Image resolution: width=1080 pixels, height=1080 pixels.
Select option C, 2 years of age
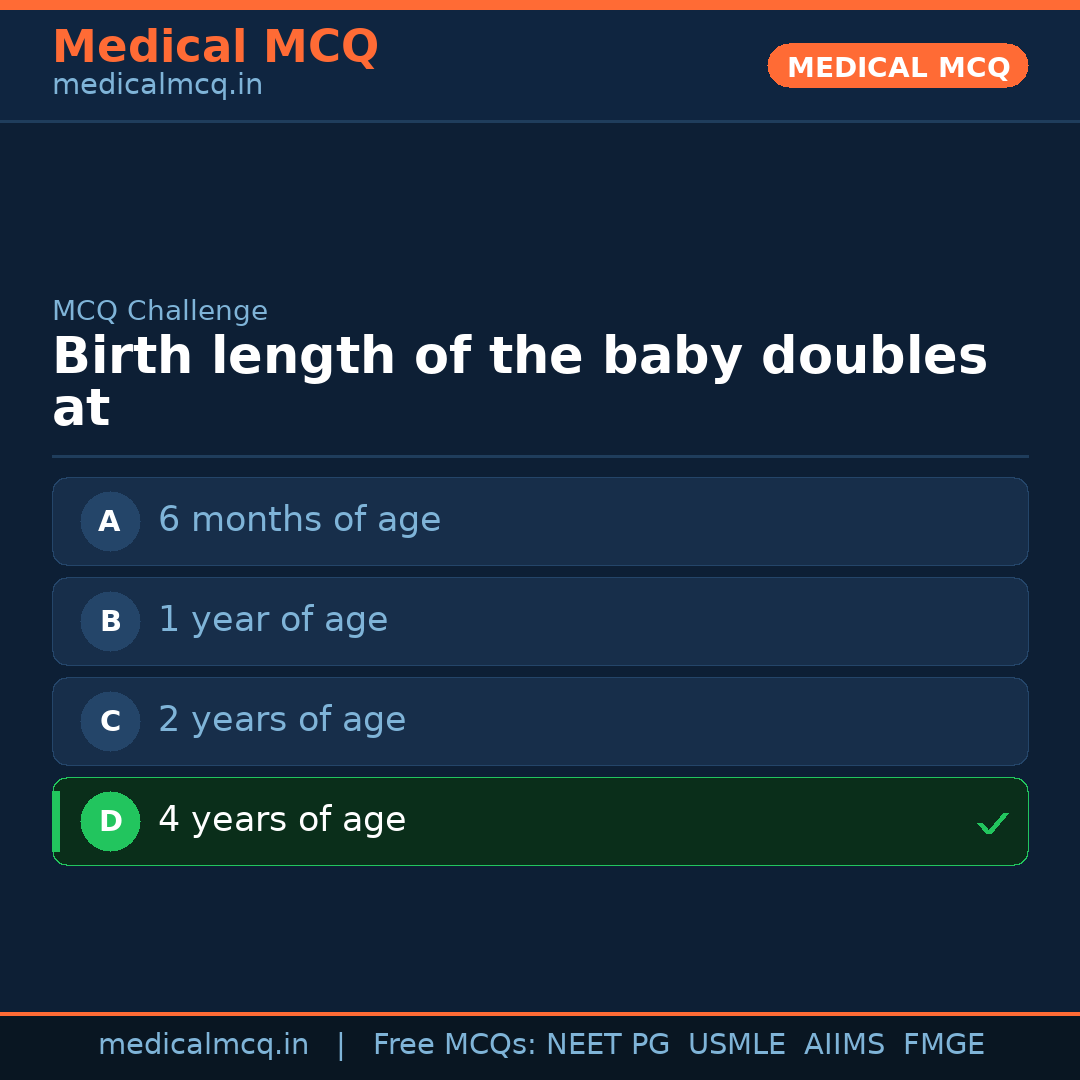coord(540,721)
